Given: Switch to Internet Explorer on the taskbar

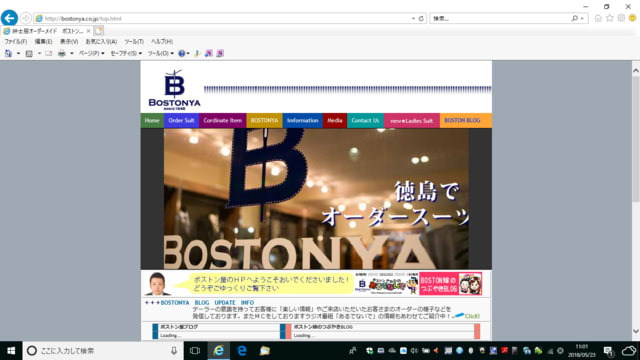Looking at the screenshot, I should point(219,351).
